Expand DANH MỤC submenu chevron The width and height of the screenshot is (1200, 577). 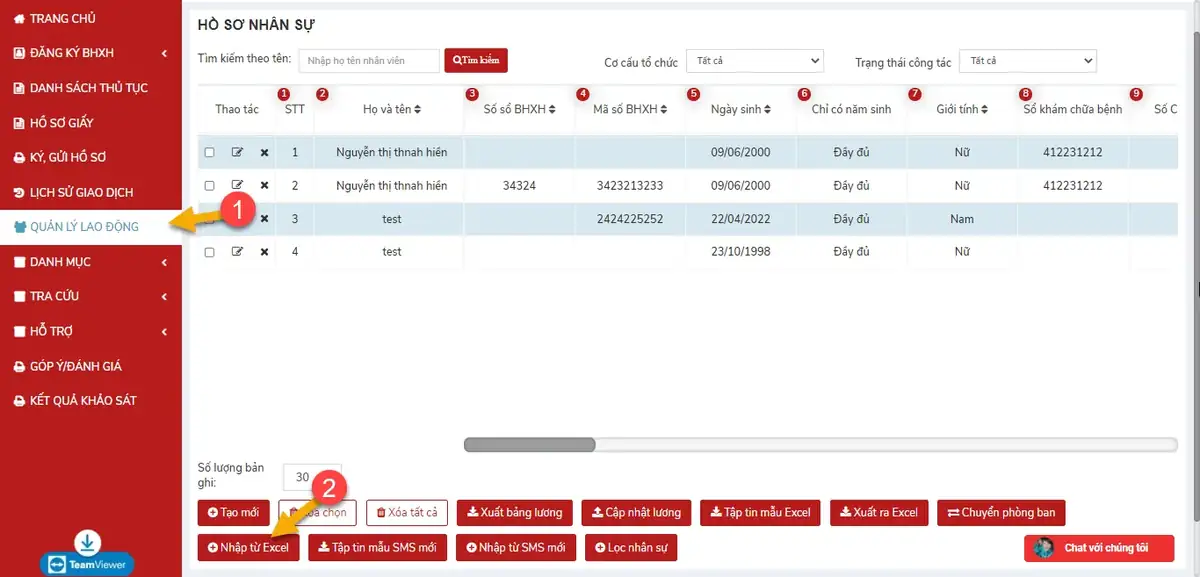click(x=164, y=262)
